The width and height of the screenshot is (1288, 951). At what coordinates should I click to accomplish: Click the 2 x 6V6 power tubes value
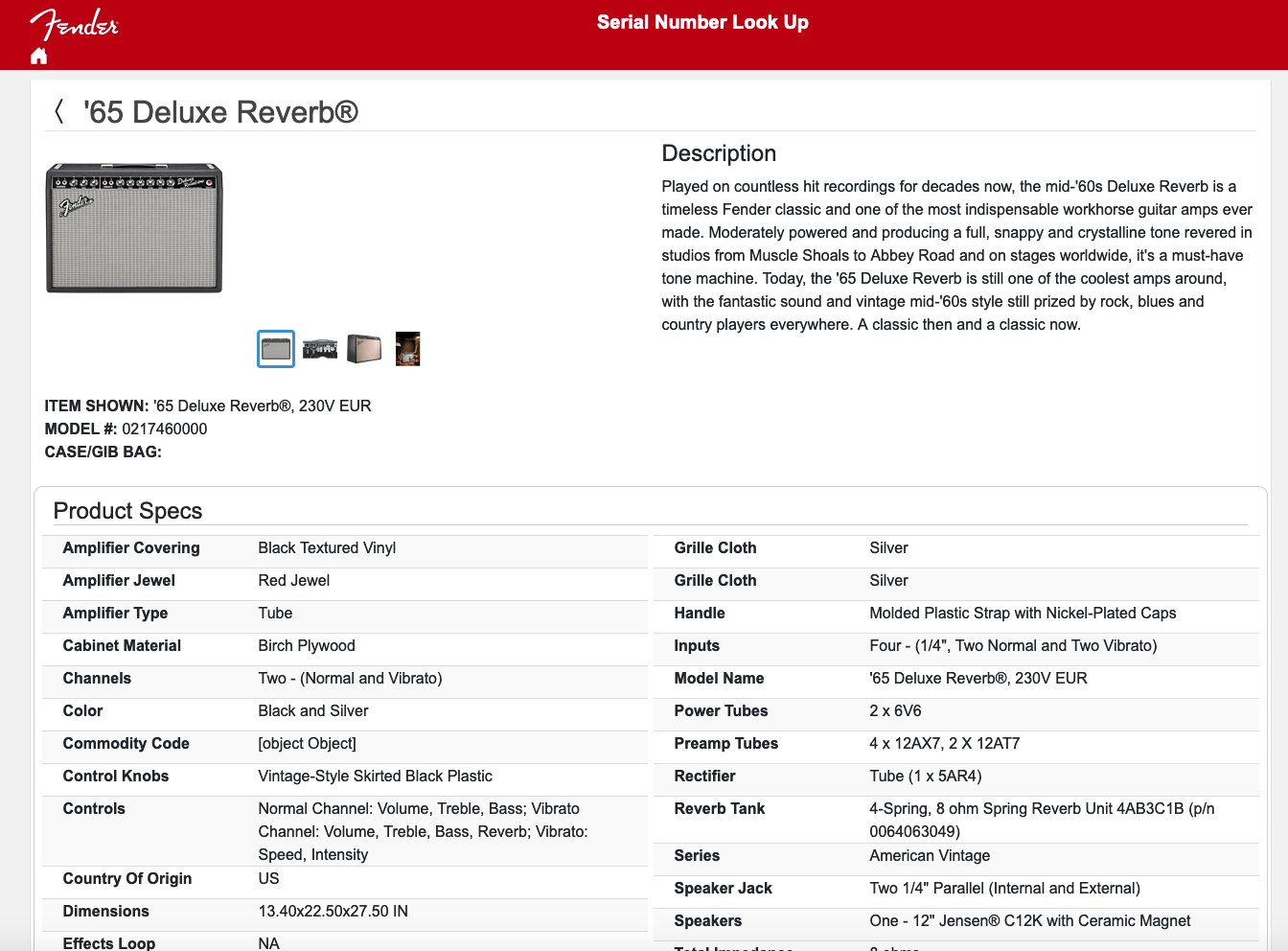(x=895, y=710)
